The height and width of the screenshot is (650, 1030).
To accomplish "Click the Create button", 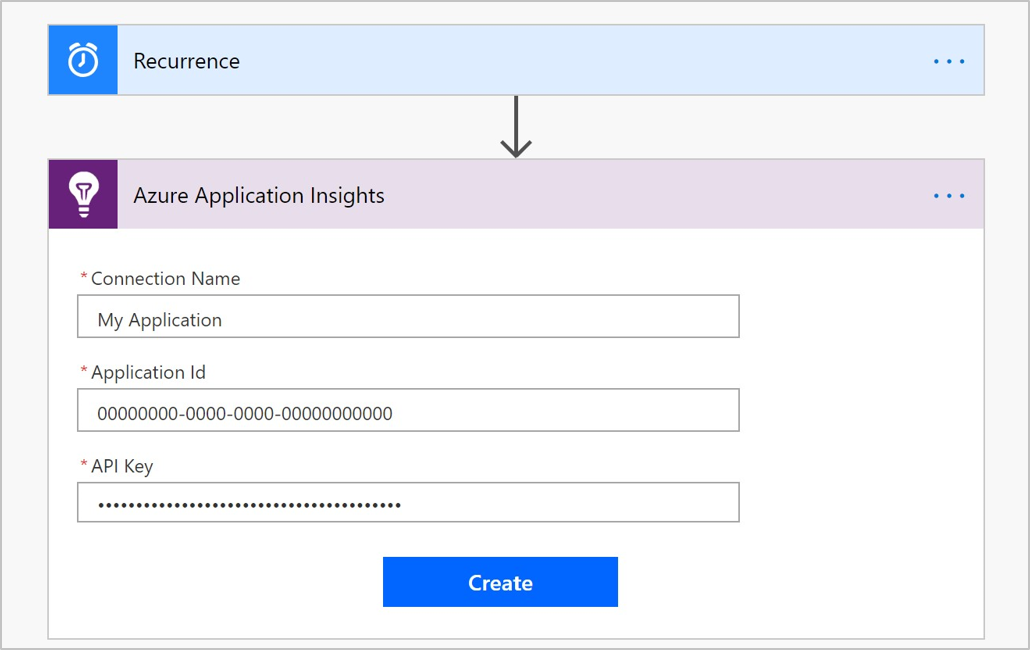I will (500, 582).
